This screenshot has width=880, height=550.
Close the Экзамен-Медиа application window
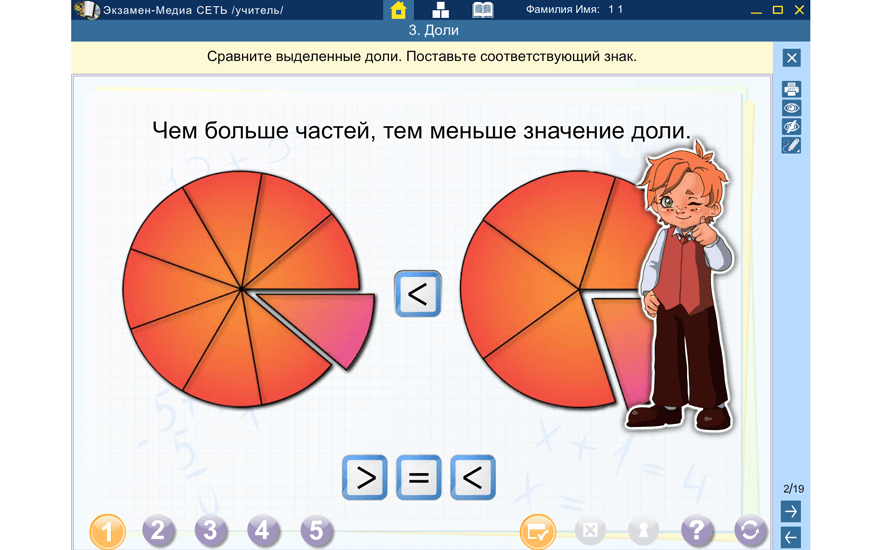click(799, 10)
